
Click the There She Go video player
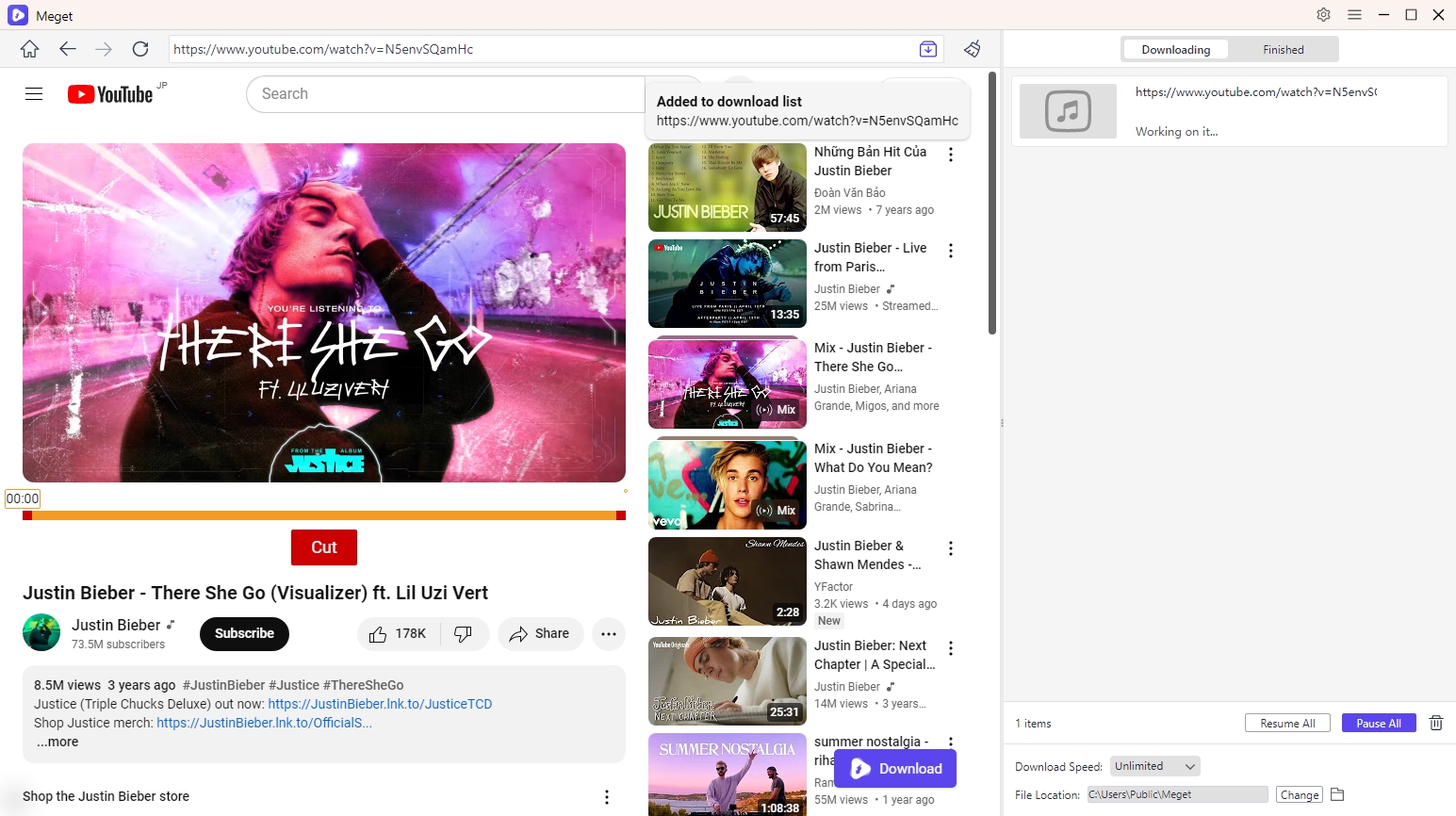tap(324, 313)
